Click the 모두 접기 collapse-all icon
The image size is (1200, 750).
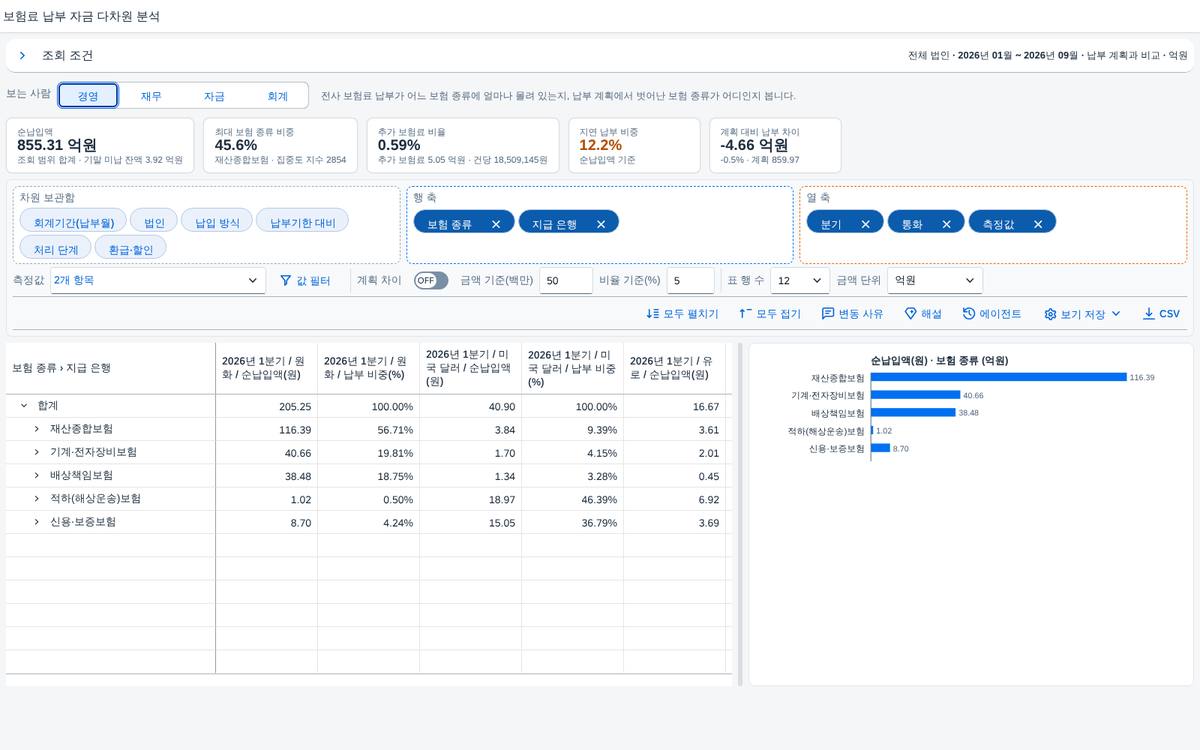[745, 314]
